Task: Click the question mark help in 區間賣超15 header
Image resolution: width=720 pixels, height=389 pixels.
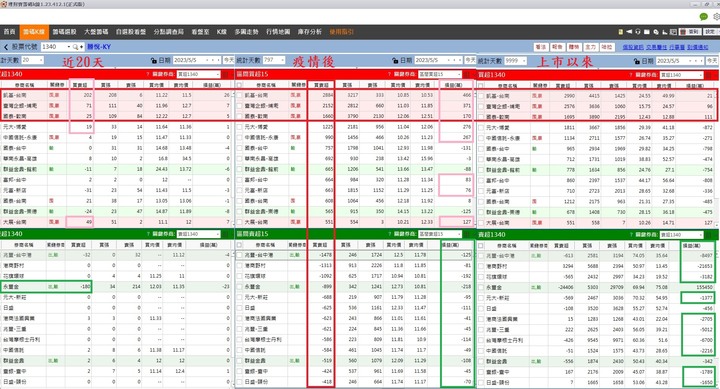Action: 390,234
